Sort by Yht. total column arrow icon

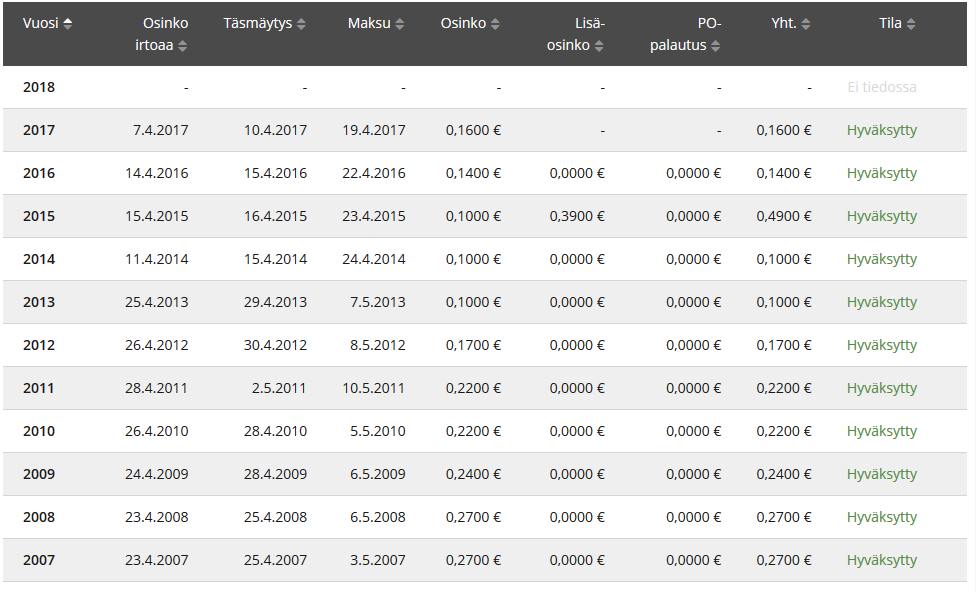coord(806,24)
